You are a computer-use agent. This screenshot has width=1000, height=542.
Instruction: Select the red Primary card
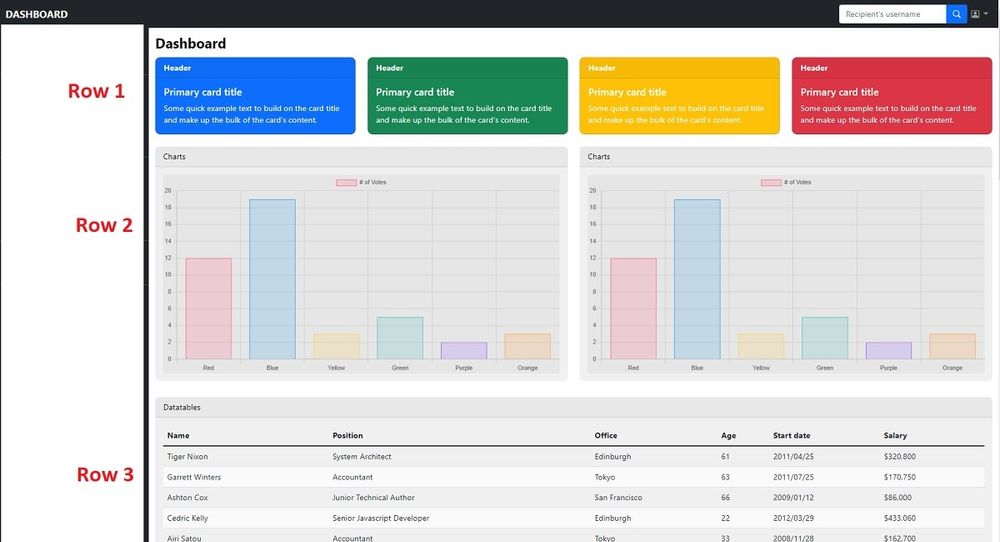click(891, 96)
